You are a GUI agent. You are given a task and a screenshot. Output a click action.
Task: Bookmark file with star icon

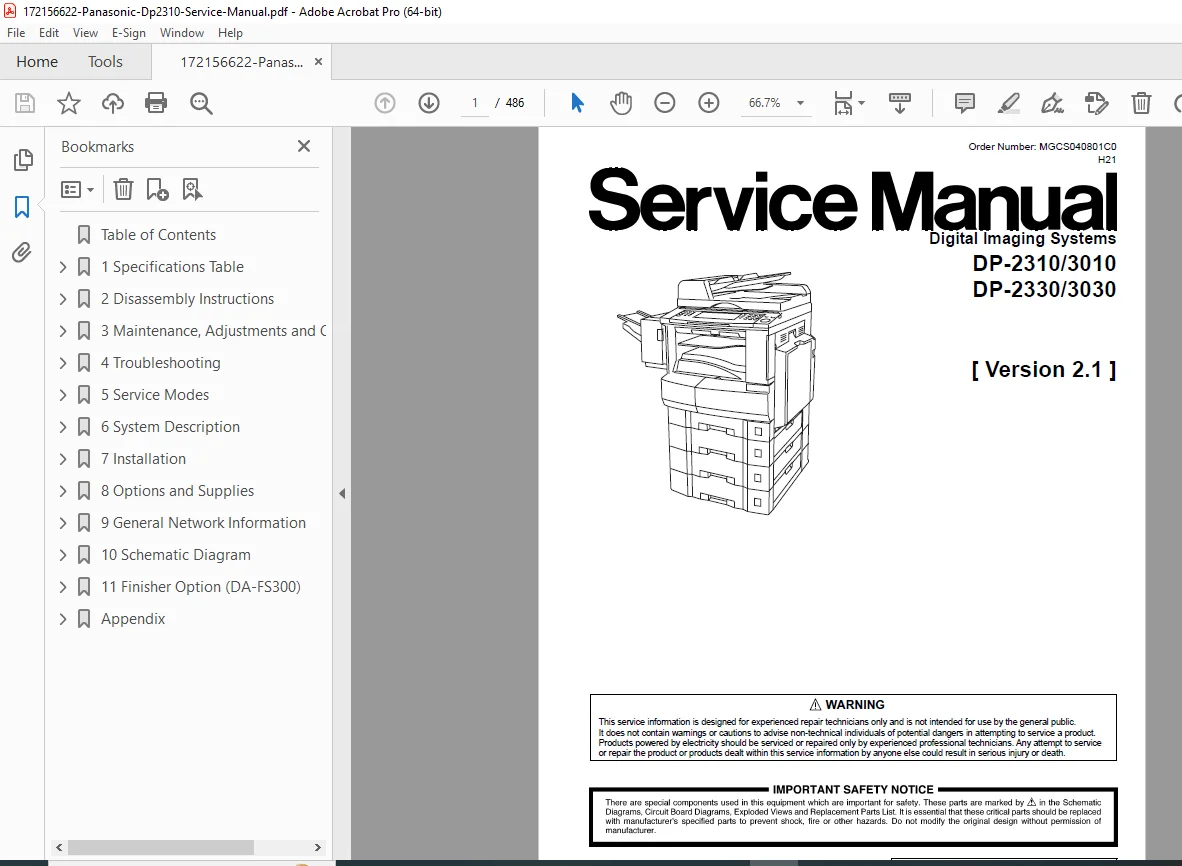69,103
